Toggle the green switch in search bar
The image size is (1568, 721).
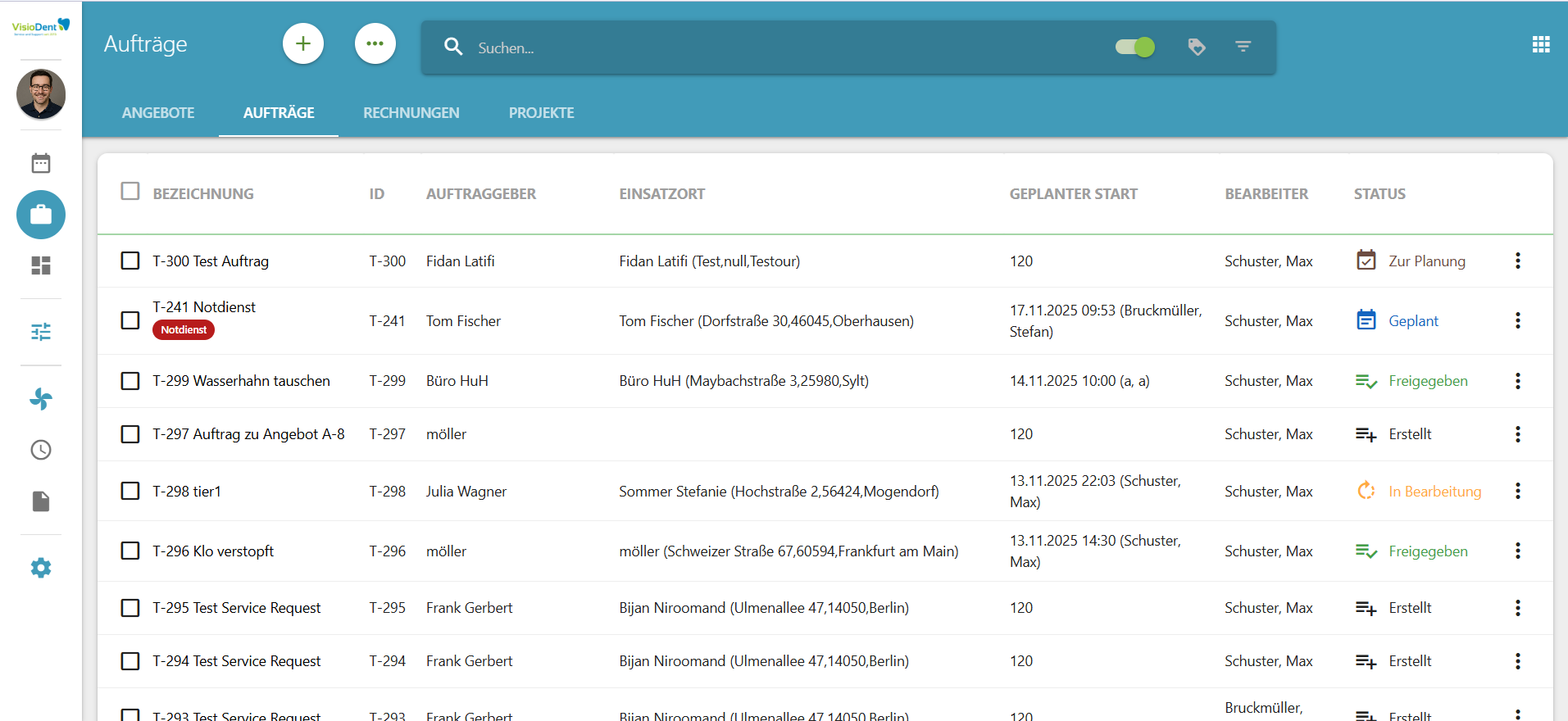pos(1135,48)
